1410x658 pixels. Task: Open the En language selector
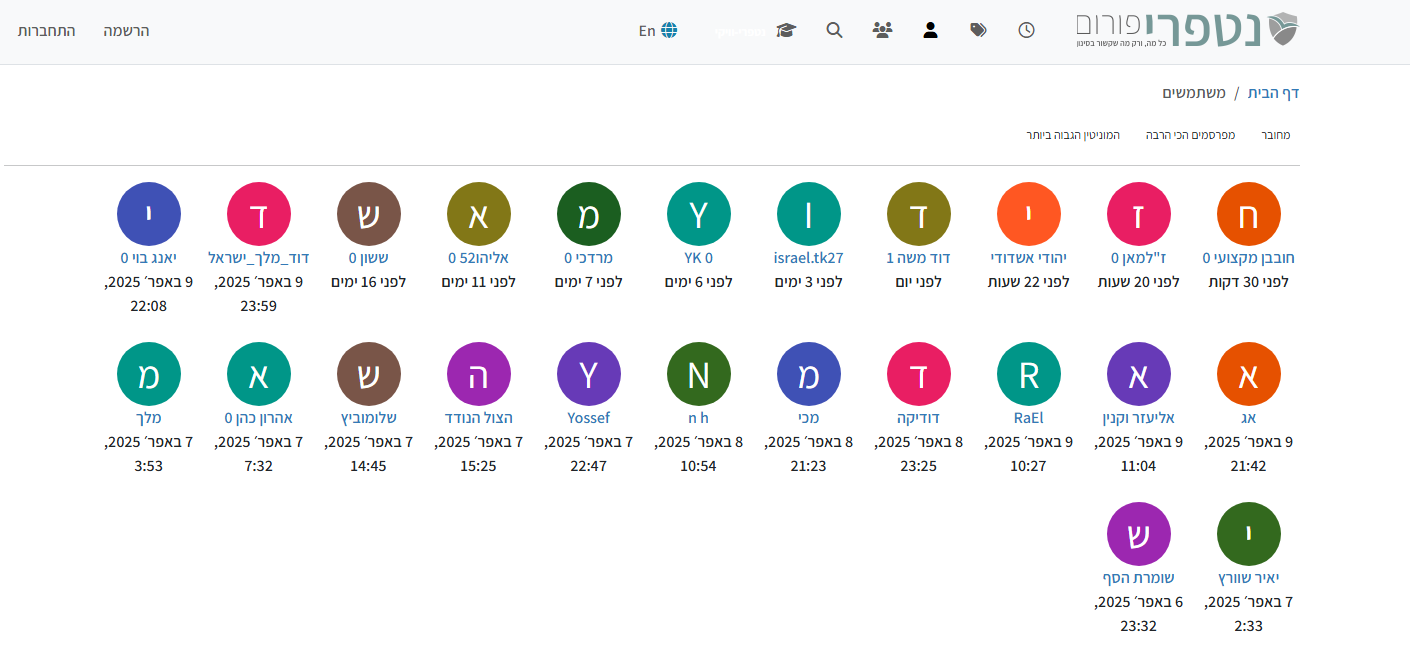pos(658,30)
